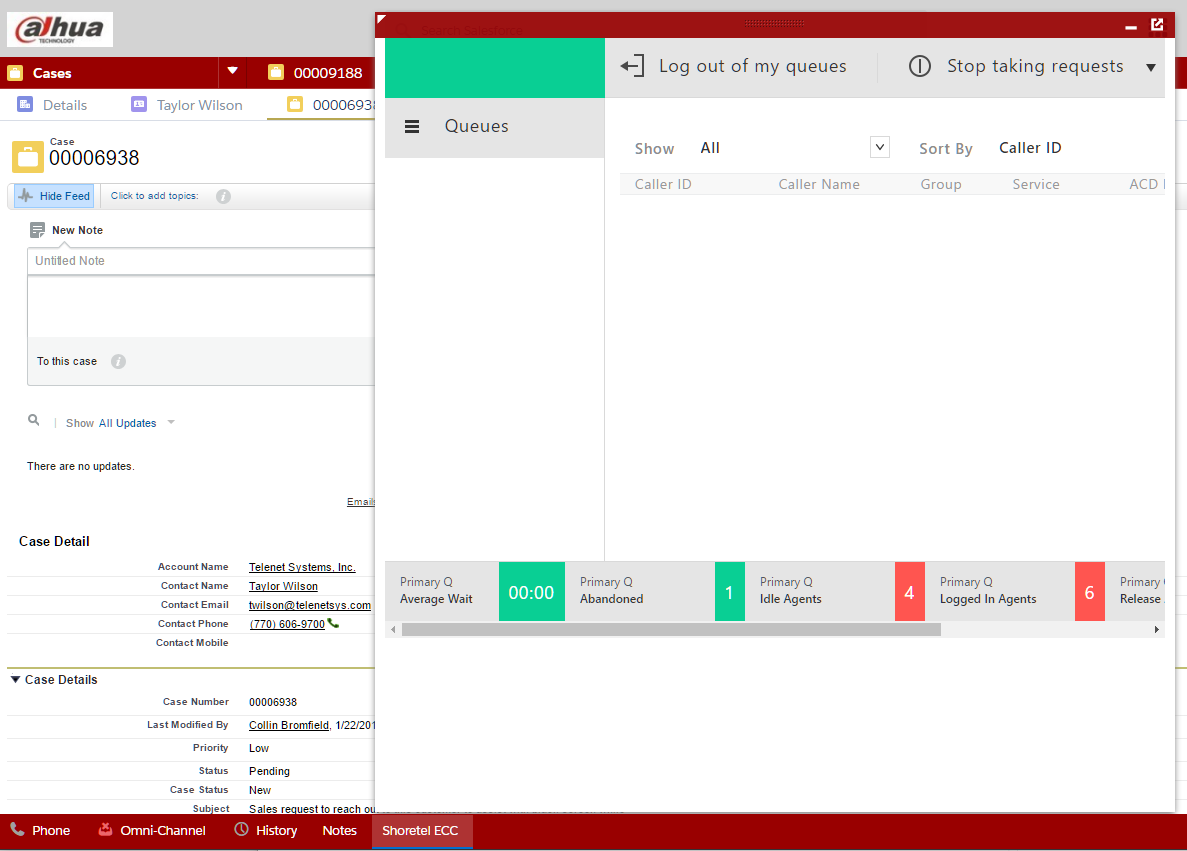Screen dimensions: 1187x851
Task: Click the scrollbar right arrow under stats
Action: (1157, 630)
